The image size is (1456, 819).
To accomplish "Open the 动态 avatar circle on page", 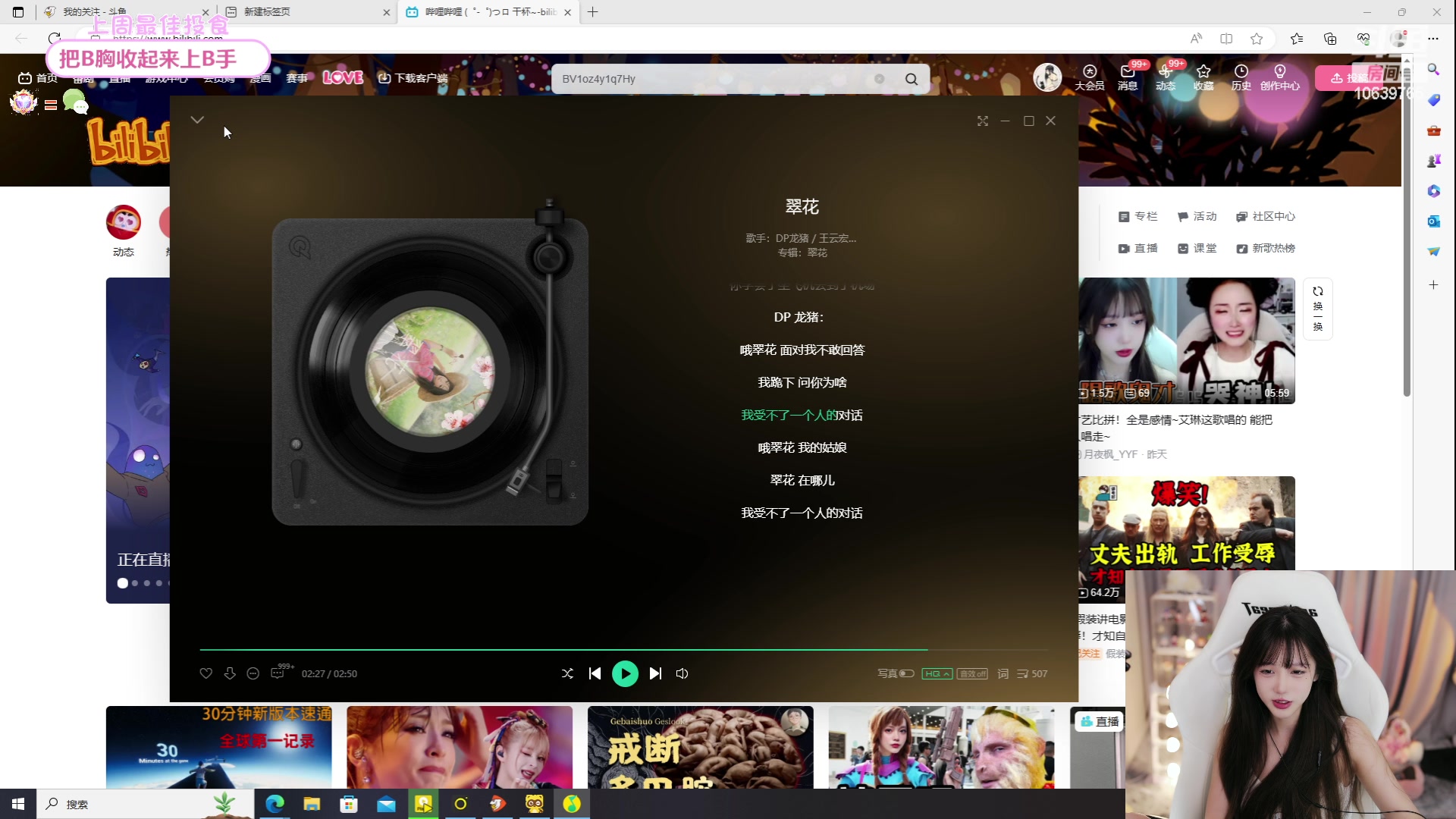I will (x=124, y=222).
